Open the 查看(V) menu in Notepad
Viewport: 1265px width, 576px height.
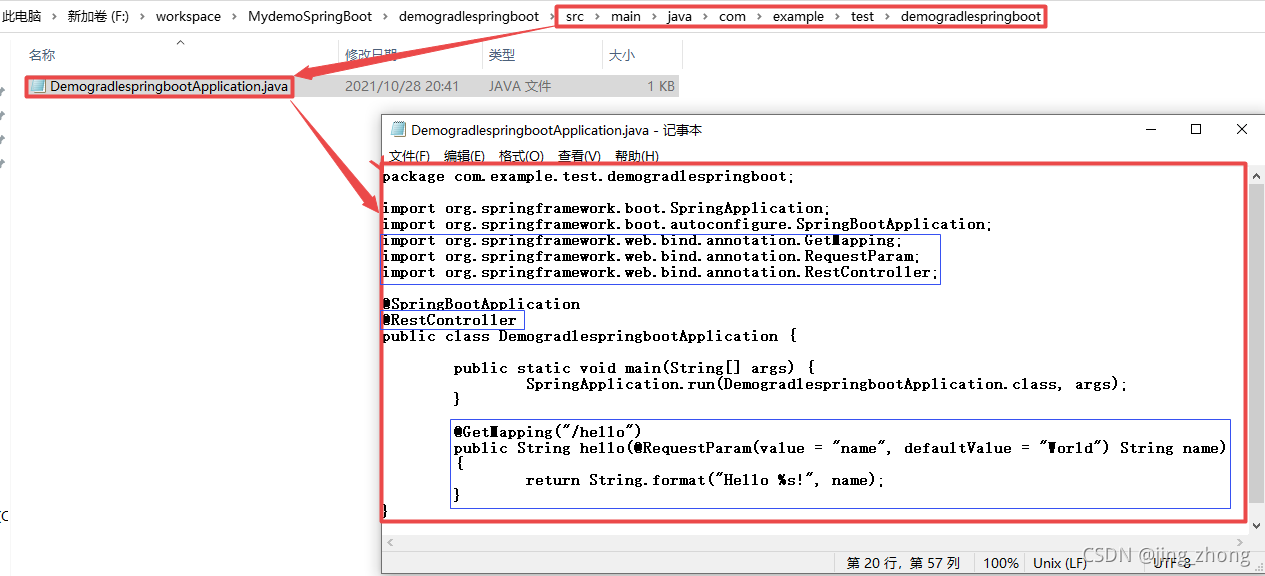coord(579,156)
